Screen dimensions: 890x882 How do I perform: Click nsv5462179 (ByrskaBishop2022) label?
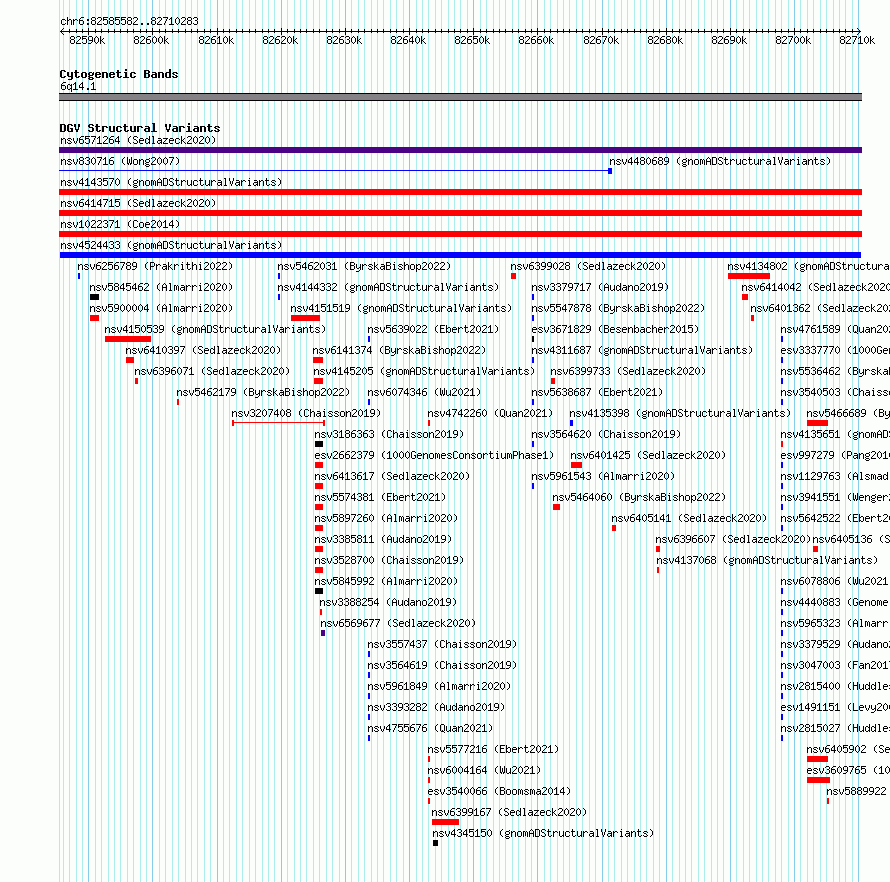[x=263, y=392]
